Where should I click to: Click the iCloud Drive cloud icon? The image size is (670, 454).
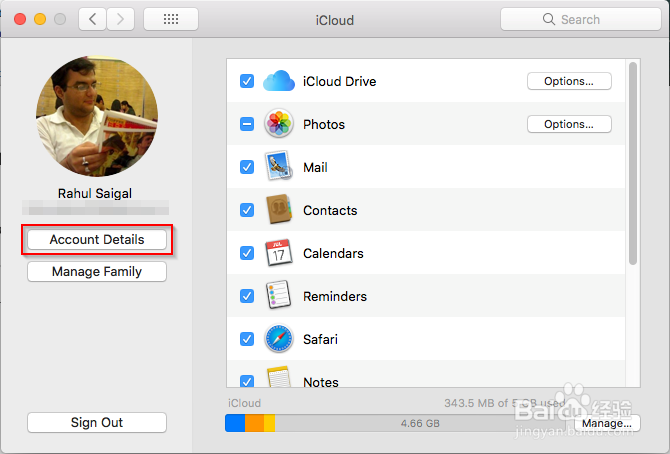pyautogui.click(x=279, y=81)
